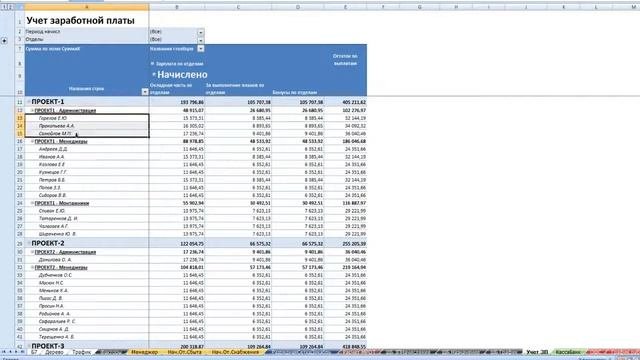
Task: Click the value 186 046,68
Action: click(x=345, y=141)
